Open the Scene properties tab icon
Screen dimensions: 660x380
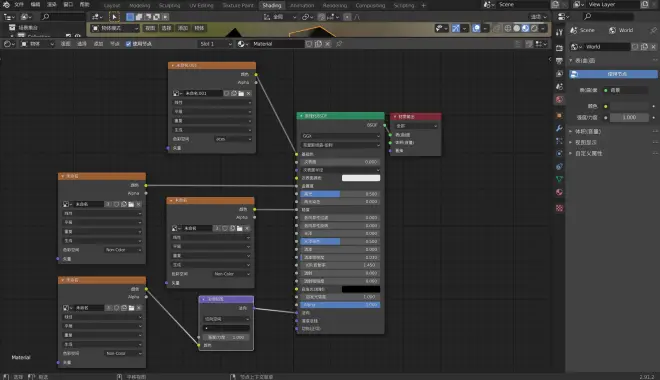559,87
